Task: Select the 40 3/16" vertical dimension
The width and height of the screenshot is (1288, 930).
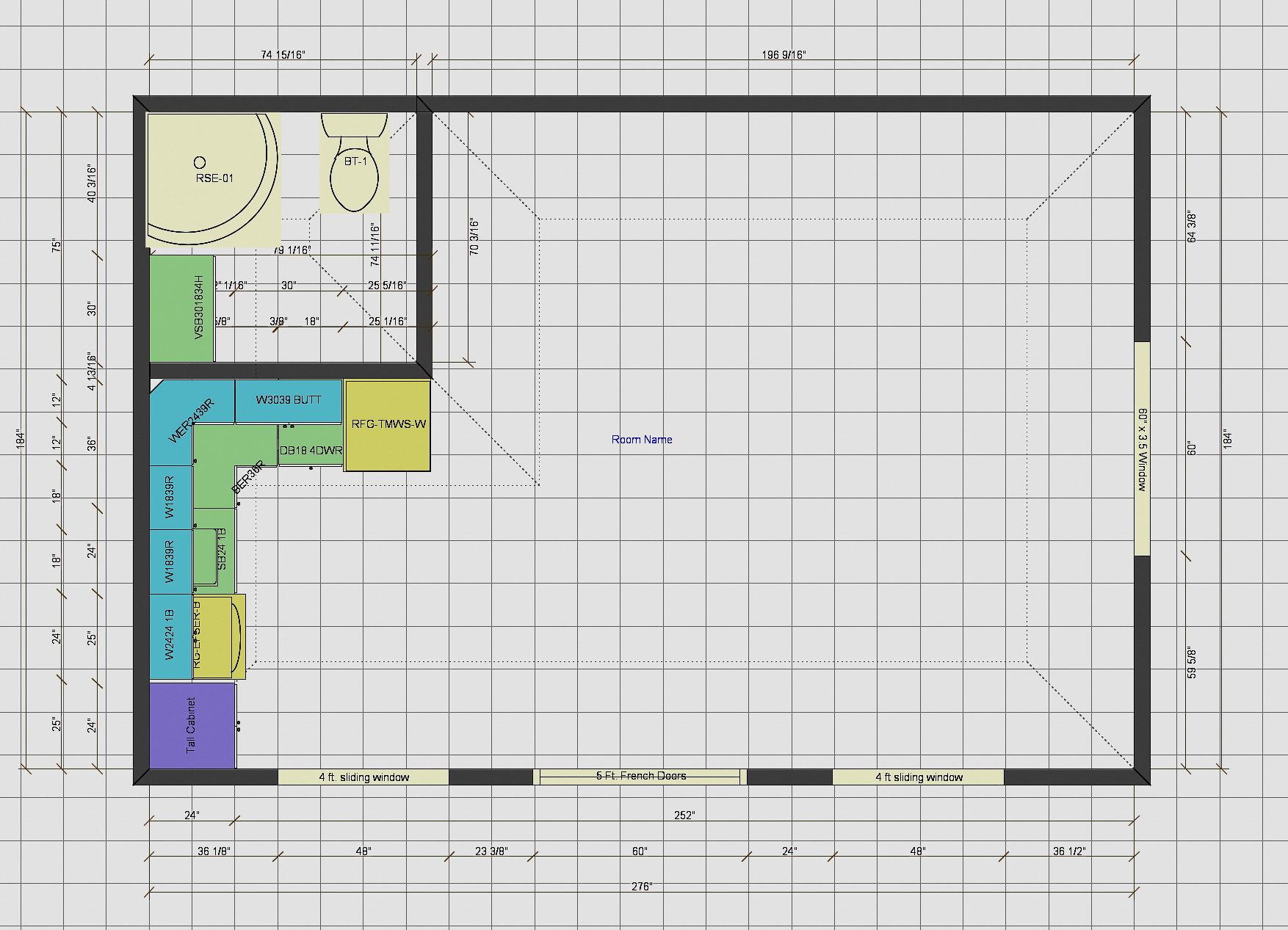Action: tap(92, 184)
